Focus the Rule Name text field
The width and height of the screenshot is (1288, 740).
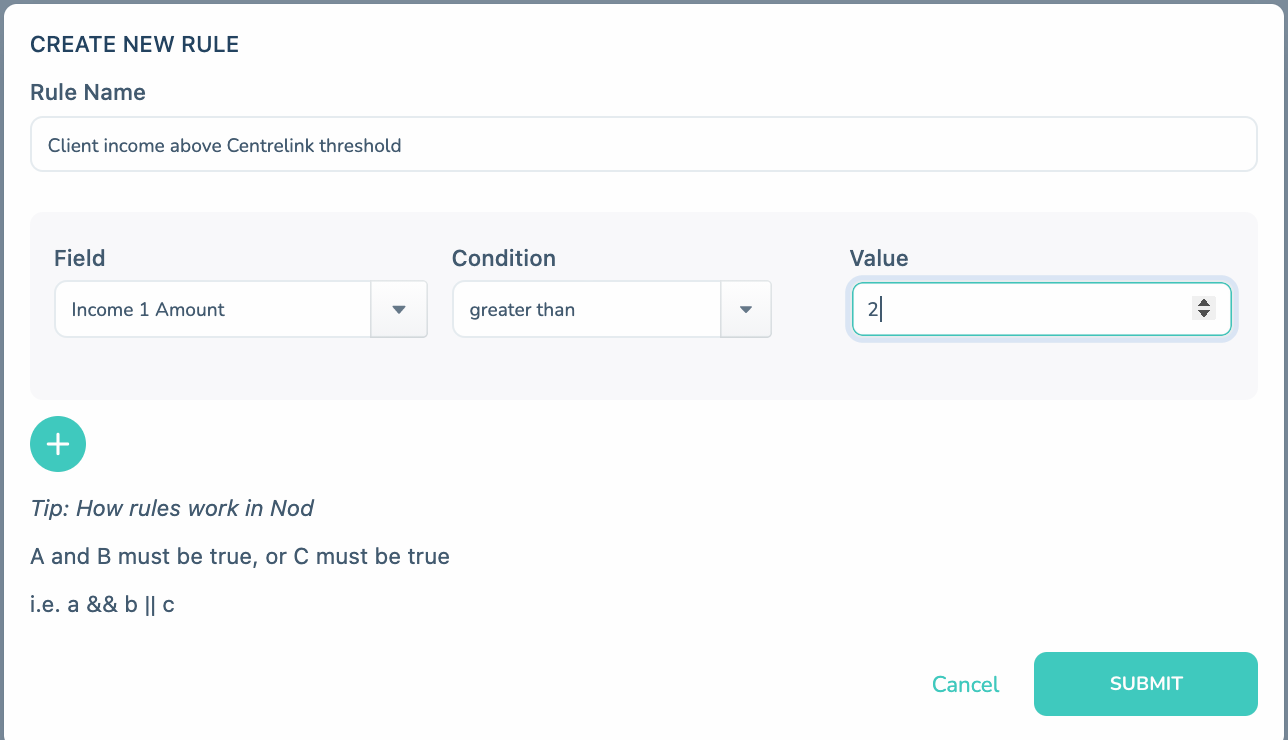[x=643, y=145]
